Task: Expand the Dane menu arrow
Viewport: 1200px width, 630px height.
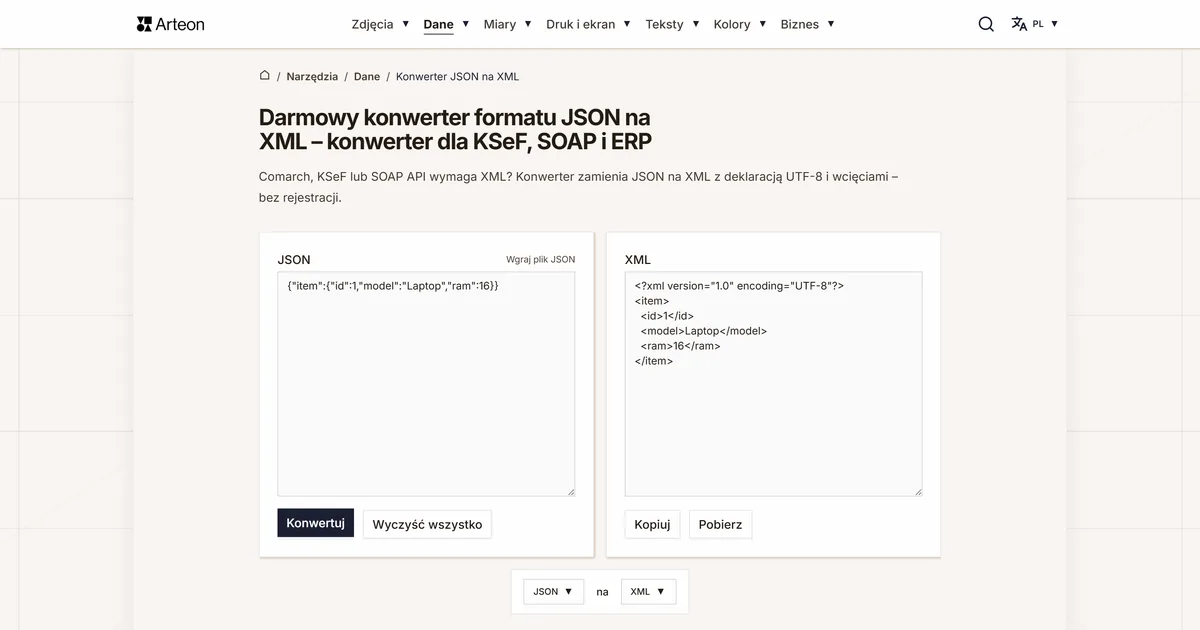Action: [466, 23]
